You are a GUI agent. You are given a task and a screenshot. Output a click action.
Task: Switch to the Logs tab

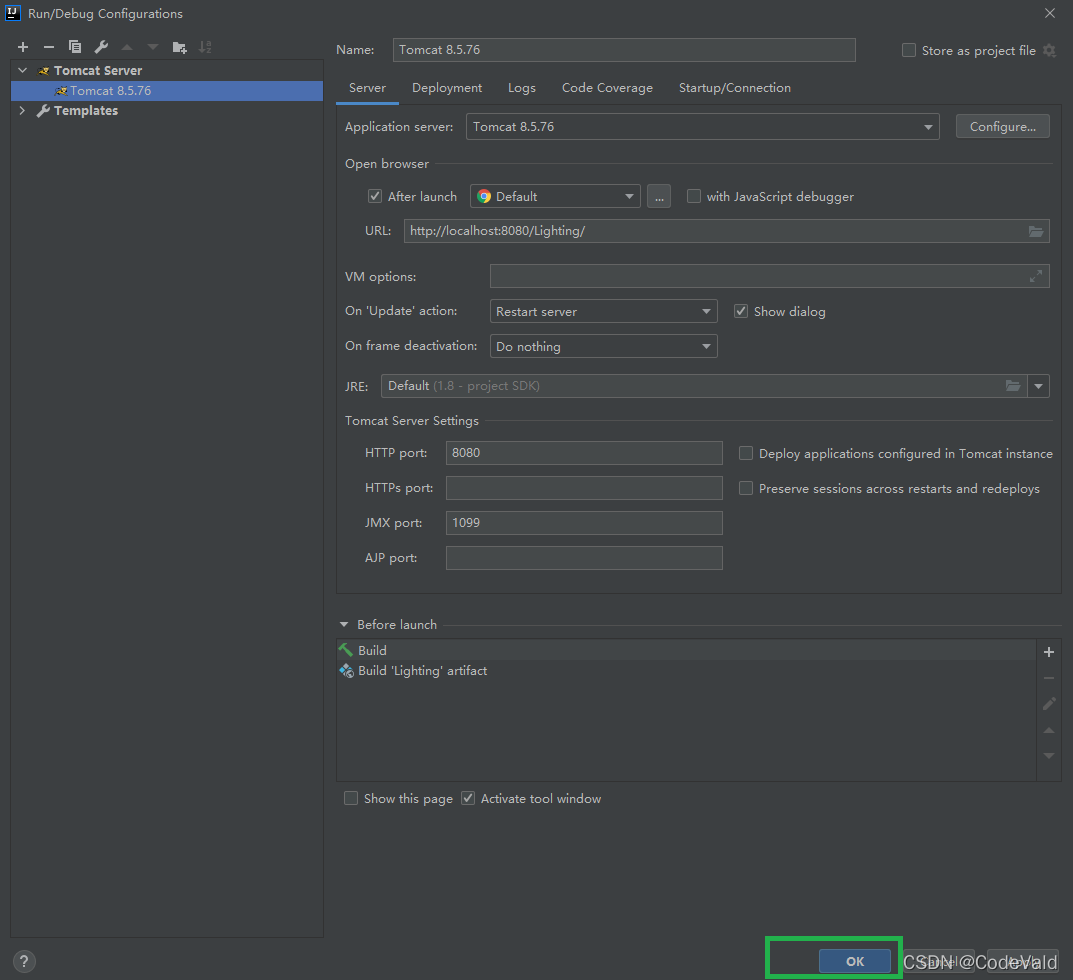pyautogui.click(x=521, y=88)
